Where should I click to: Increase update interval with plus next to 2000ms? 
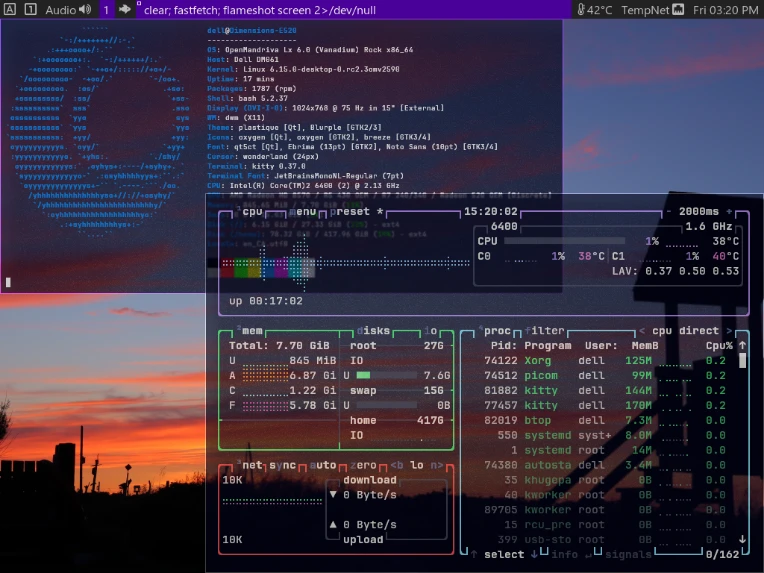729,211
